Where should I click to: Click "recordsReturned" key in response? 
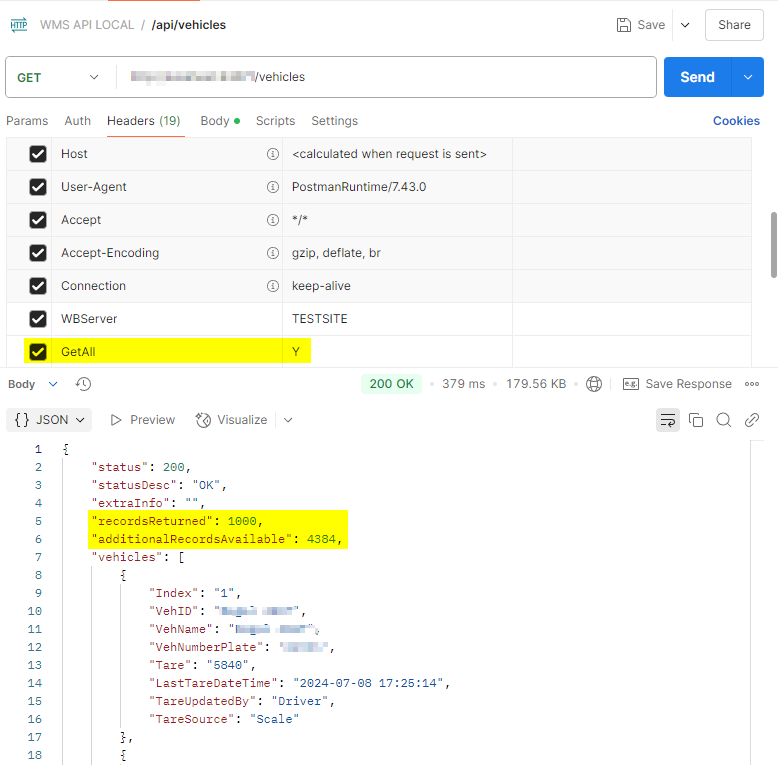[152, 521]
